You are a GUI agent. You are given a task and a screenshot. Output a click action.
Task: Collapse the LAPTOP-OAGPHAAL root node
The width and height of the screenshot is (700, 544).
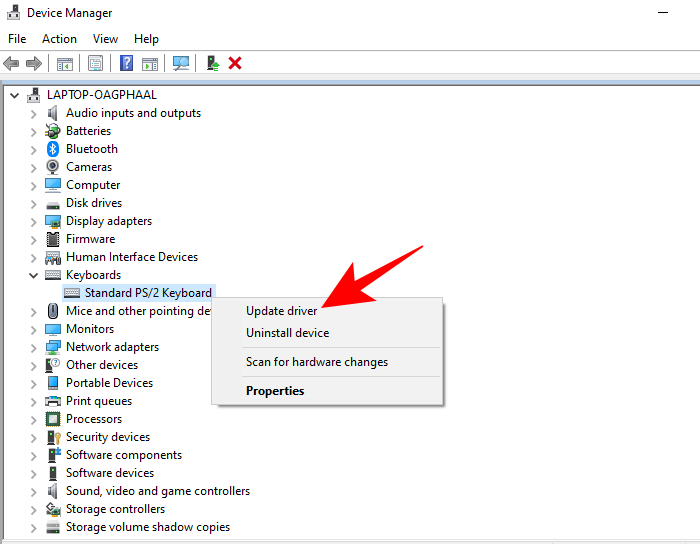point(15,95)
